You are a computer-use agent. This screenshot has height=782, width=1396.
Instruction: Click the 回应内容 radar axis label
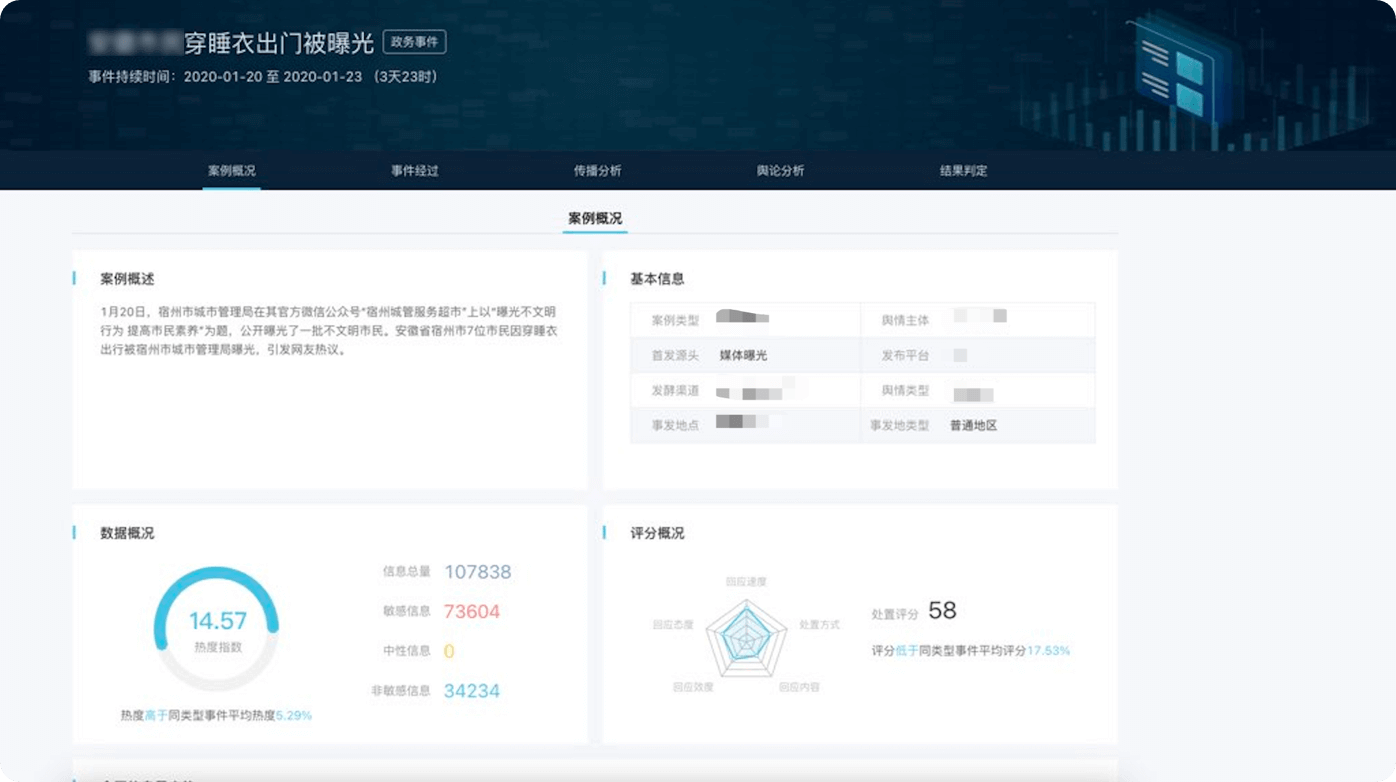pyautogui.click(x=799, y=688)
